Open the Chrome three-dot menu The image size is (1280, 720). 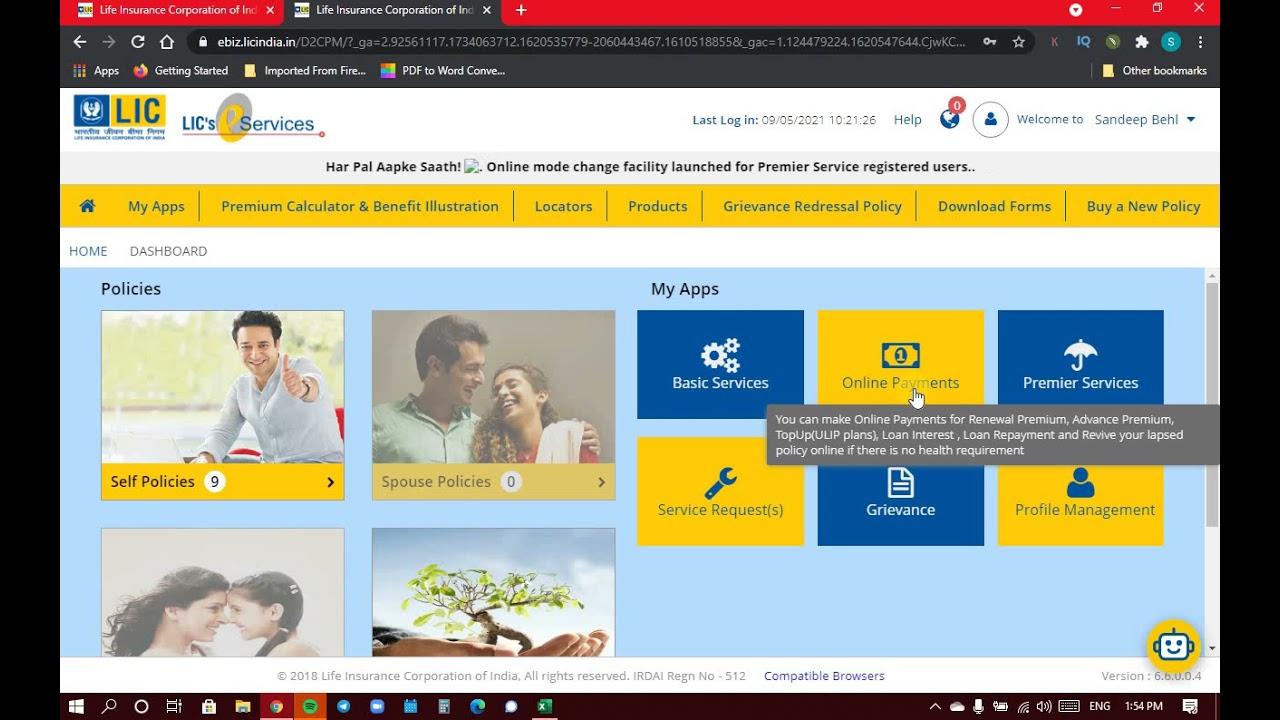1200,42
